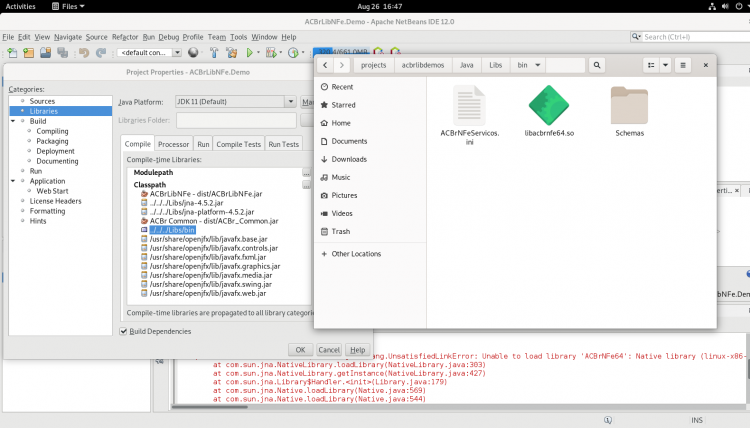The height and width of the screenshot is (428, 750).
Task: Open the Files menu in top bar
Action: pyautogui.click(x=68, y=6)
